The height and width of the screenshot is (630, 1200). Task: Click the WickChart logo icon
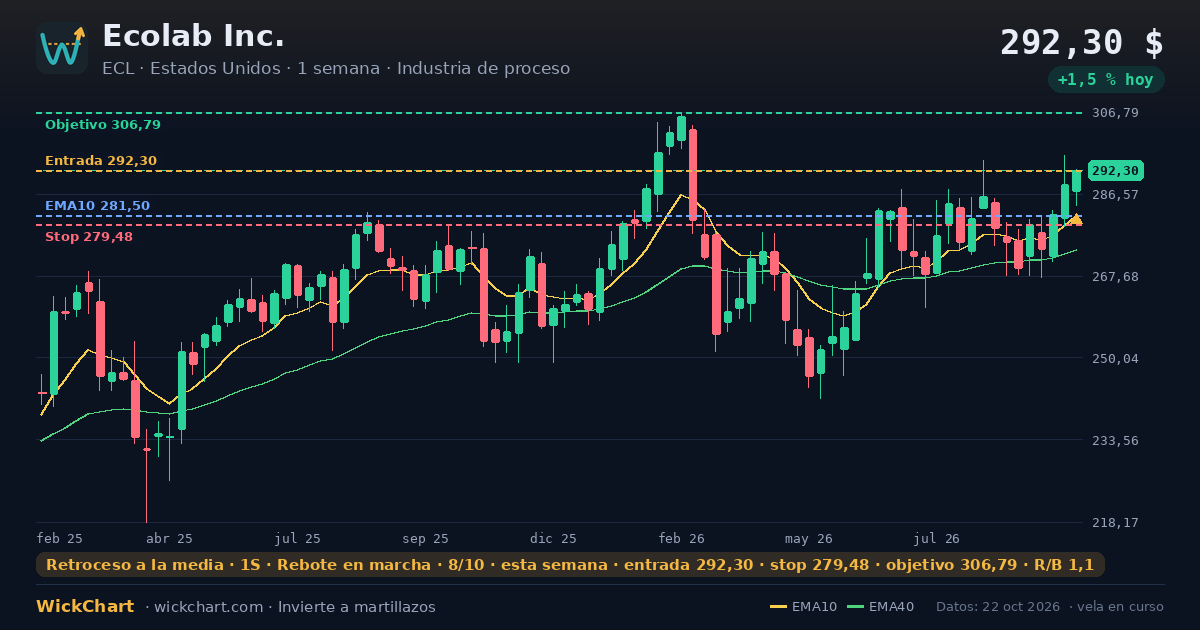(x=62, y=48)
